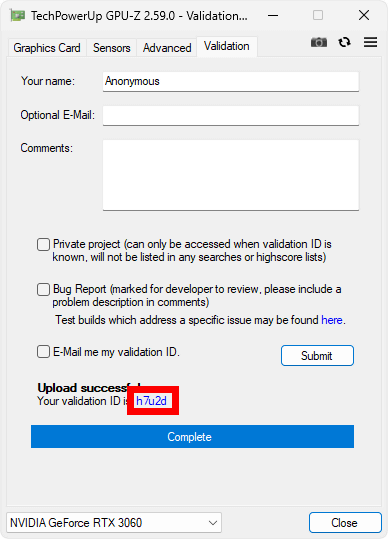Click the Complete upload progress bar
The image size is (388, 539).
click(x=192, y=437)
